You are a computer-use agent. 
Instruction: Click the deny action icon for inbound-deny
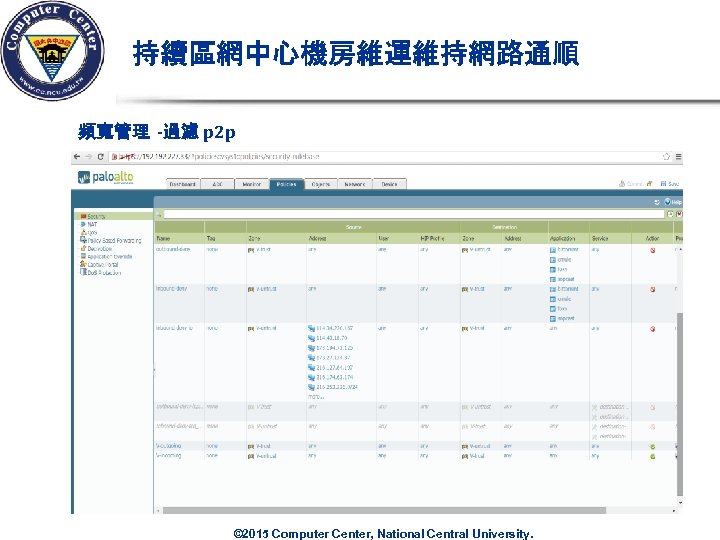[x=652, y=290]
